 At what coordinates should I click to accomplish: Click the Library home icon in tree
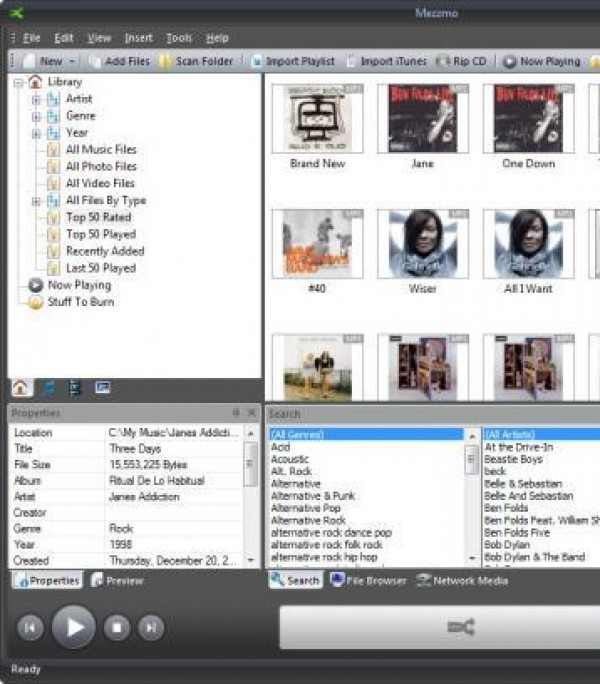(35, 82)
